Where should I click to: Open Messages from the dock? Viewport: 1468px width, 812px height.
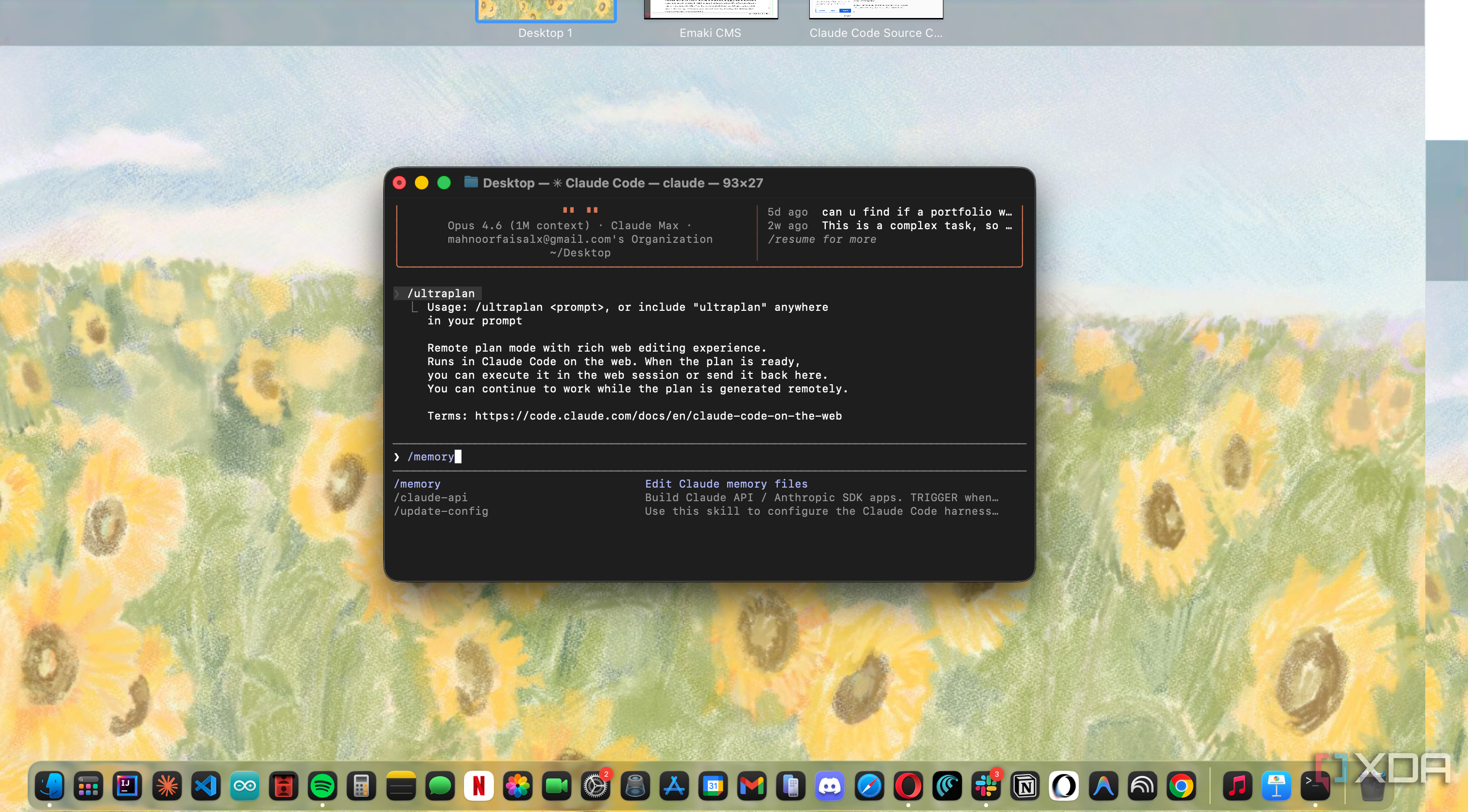(440, 786)
